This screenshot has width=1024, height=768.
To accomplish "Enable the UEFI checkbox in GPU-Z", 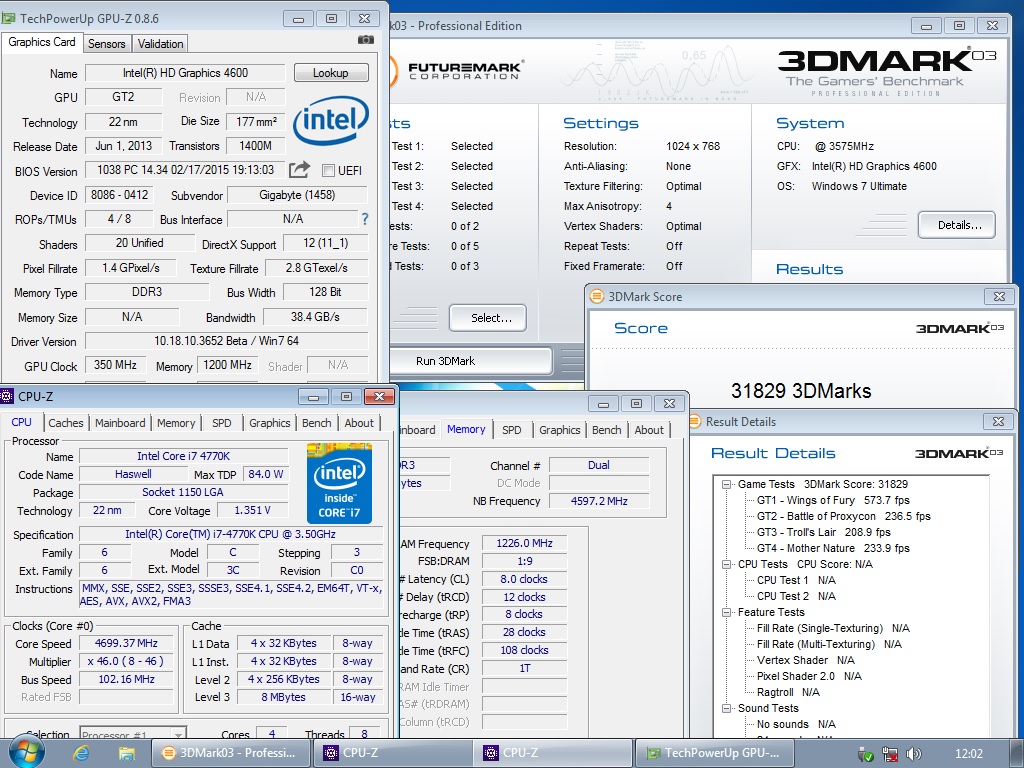I will [x=328, y=171].
